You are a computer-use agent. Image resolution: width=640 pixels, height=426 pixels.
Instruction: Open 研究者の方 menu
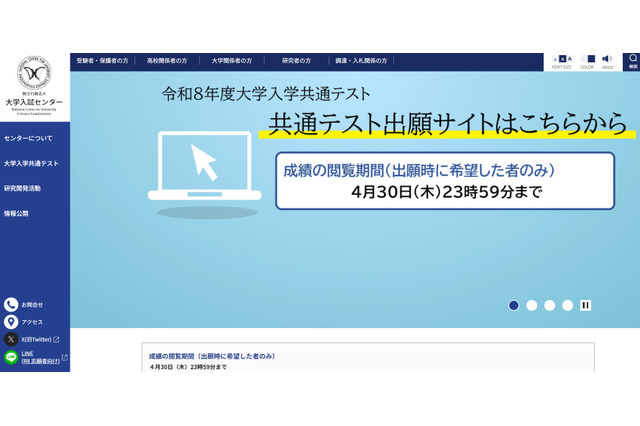click(x=296, y=60)
